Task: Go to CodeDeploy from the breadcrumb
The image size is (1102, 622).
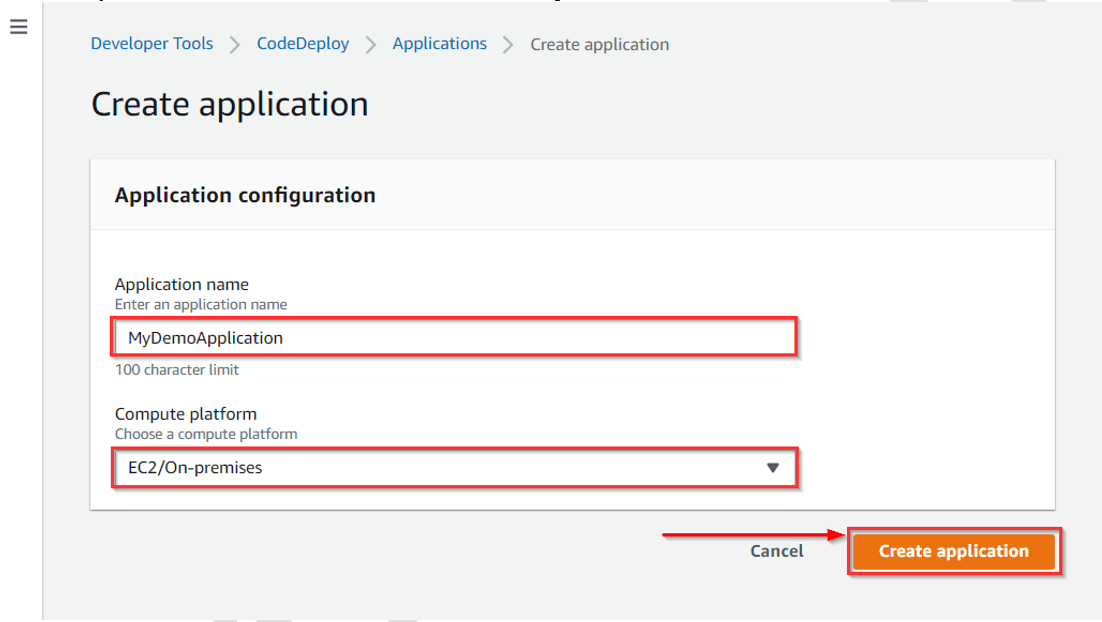Action: click(x=302, y=43)
